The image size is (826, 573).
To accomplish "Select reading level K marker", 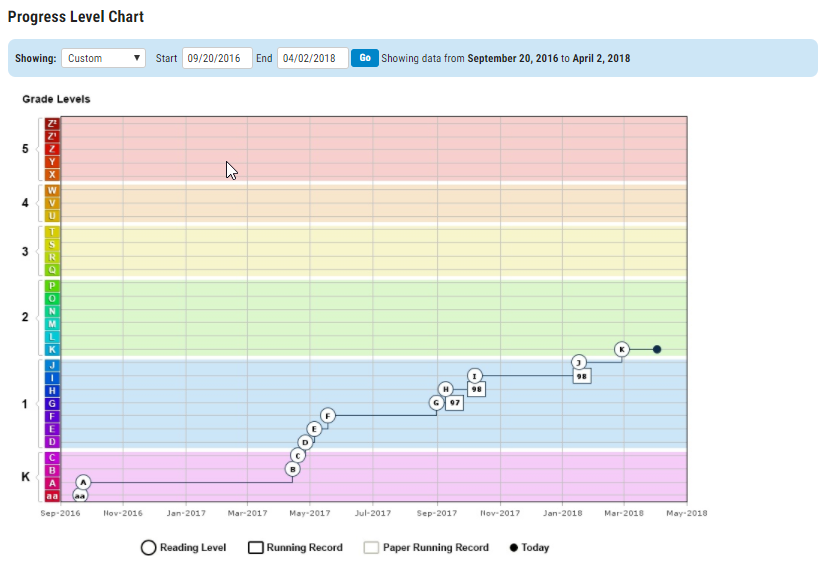I will (x=622, y=349).
